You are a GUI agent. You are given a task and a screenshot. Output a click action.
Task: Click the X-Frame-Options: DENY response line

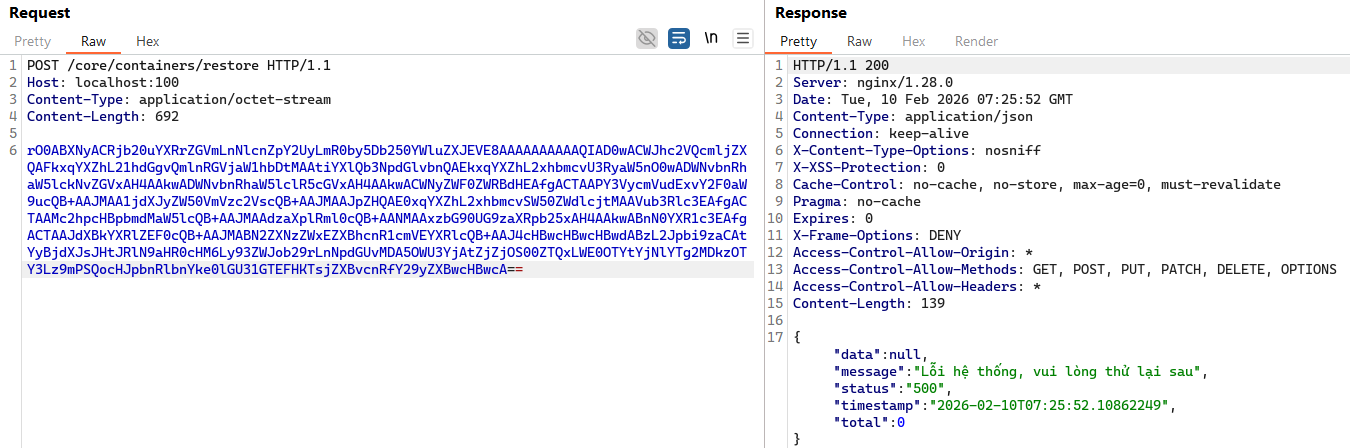862,236
